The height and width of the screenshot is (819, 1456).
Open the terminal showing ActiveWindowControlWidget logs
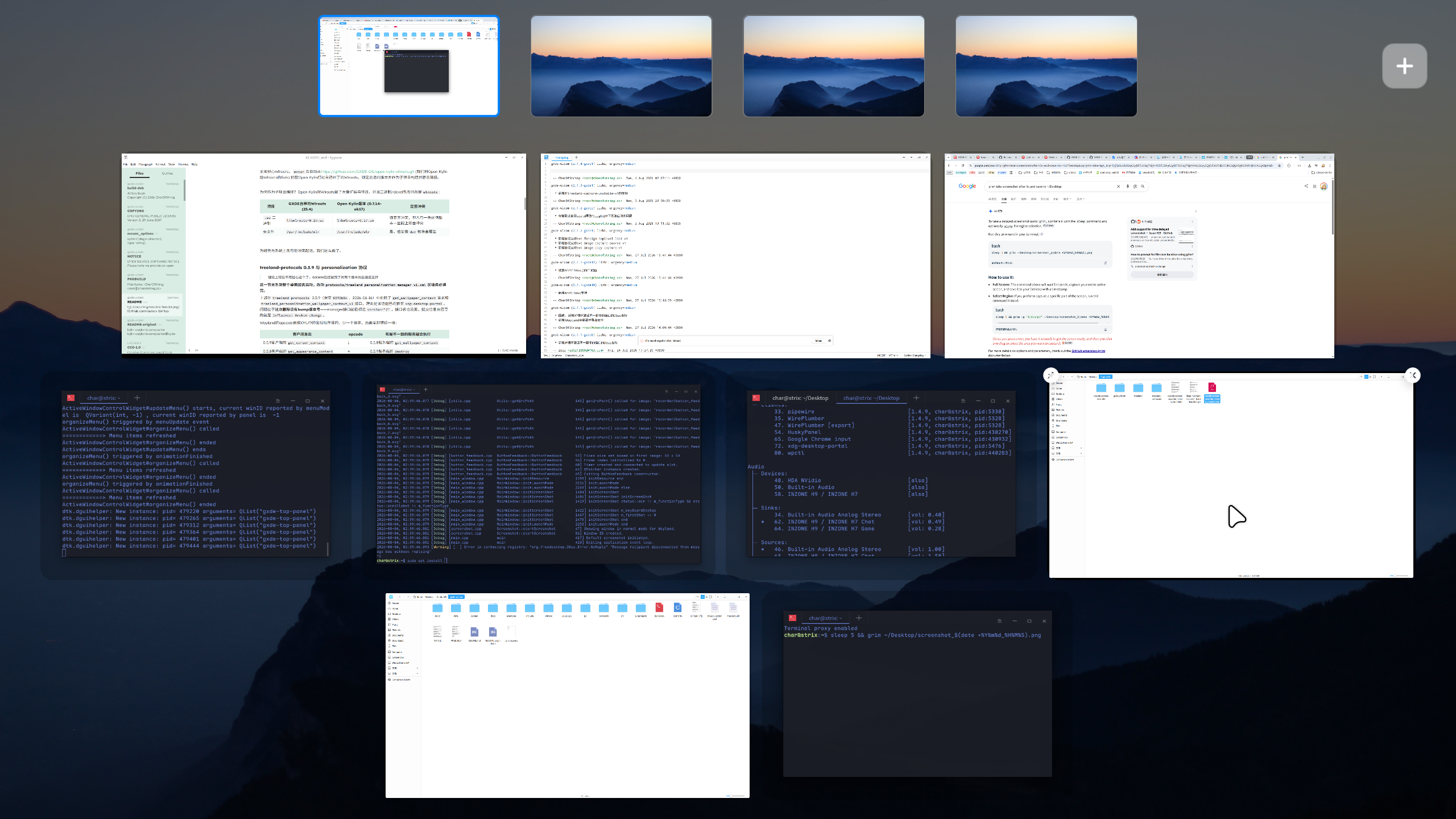(x=196, y=474)
